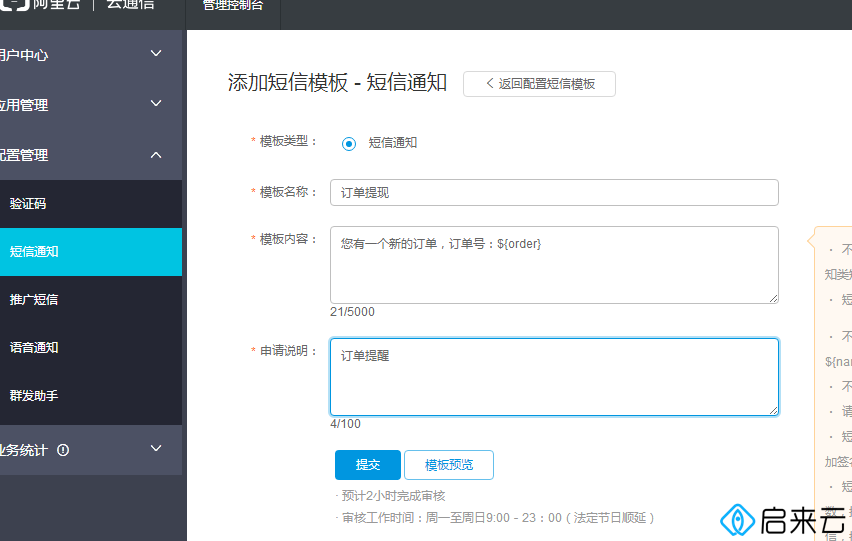Expand the 应用管理 sidebar section
This screenshot has width=852, height=541.
pyautogui.click(x=156, y=104)
